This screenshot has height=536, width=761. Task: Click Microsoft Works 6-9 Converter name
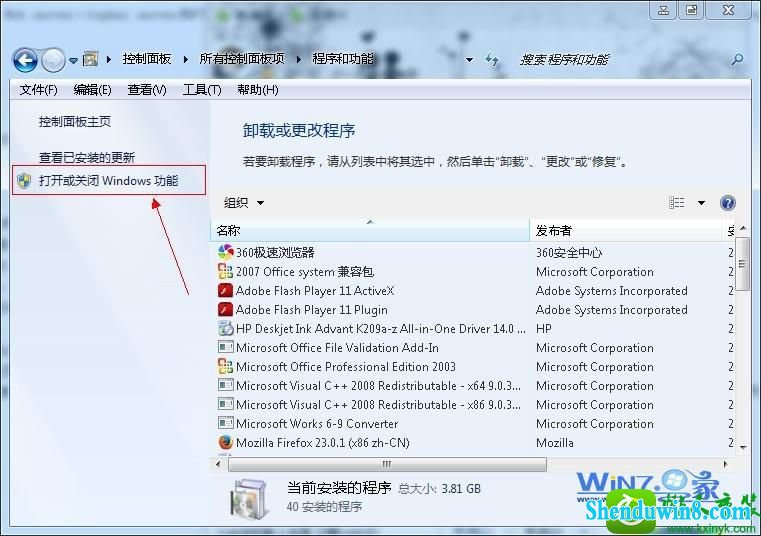(317, 424)
